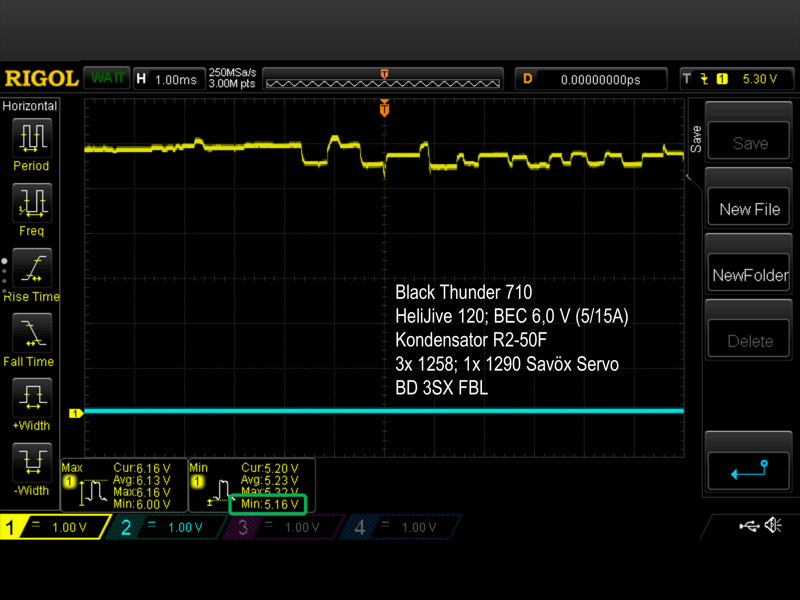800x600 pixels.
Task: Click the Delete button
Action: [749, 340]
